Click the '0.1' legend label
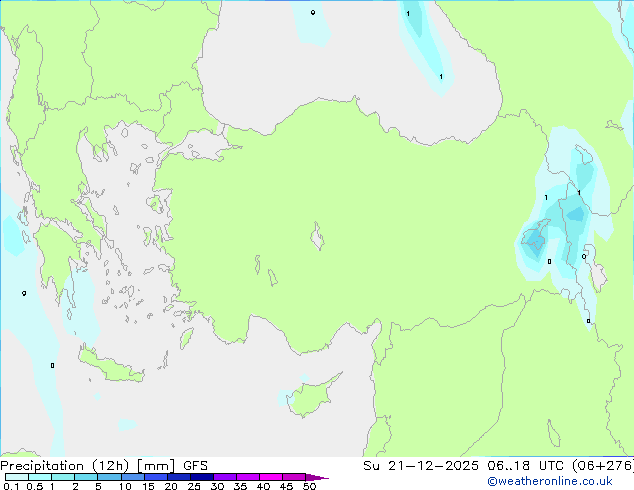This screenshot has height=490, width=634. [11, 486]
